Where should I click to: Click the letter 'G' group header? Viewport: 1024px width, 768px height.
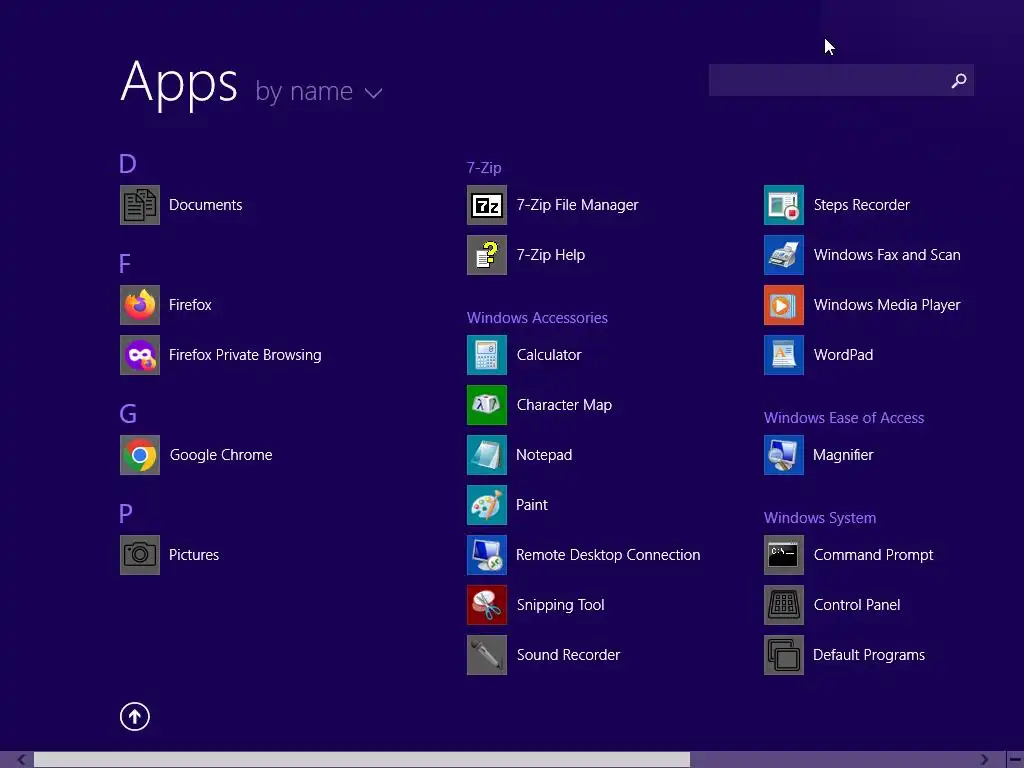pos(128,414)
